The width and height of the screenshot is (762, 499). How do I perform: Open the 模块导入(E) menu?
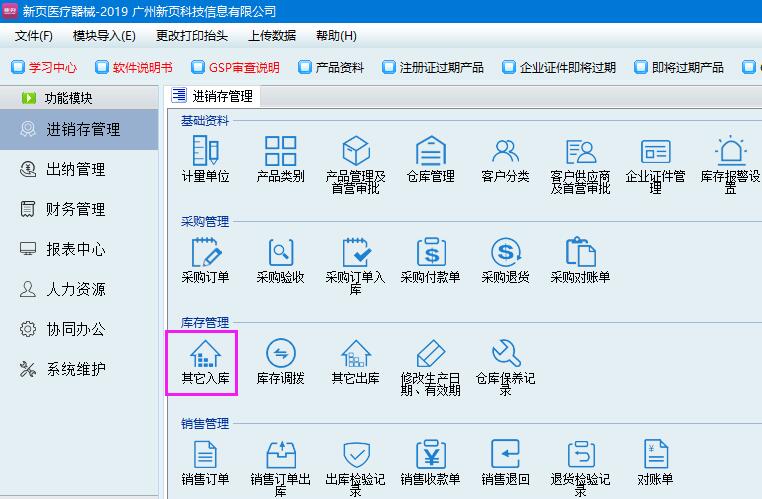[104, 36]
